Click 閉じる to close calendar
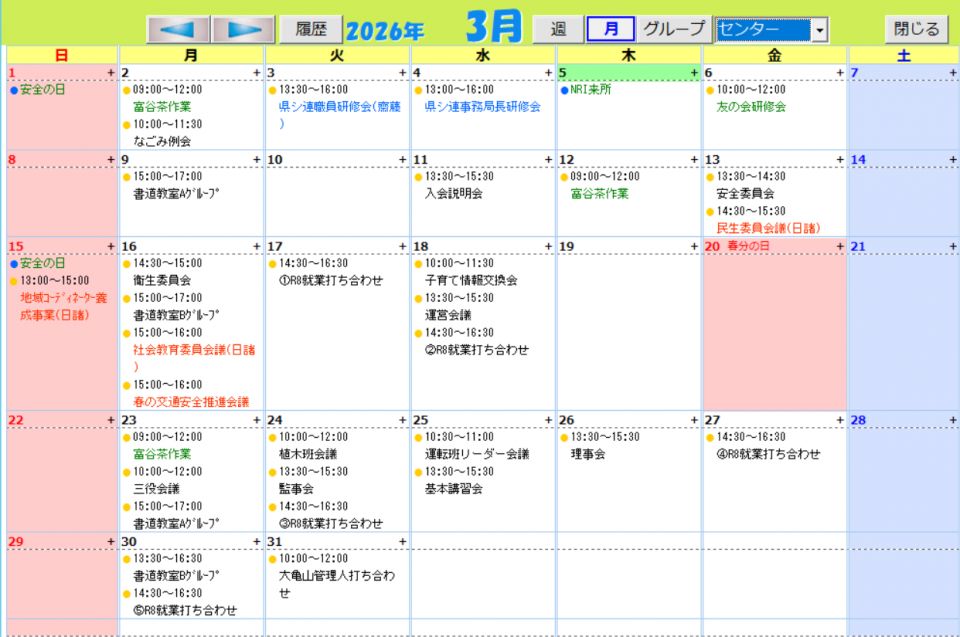This screenshot has width=960, height=637. point(916,29)
